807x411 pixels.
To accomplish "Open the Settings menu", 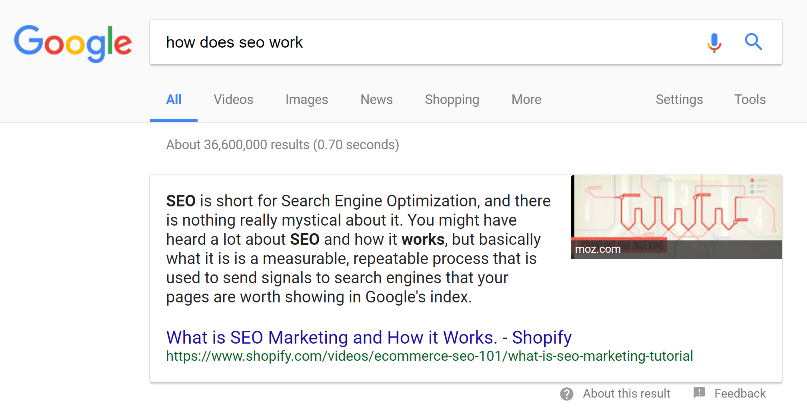I will (679, 99).
